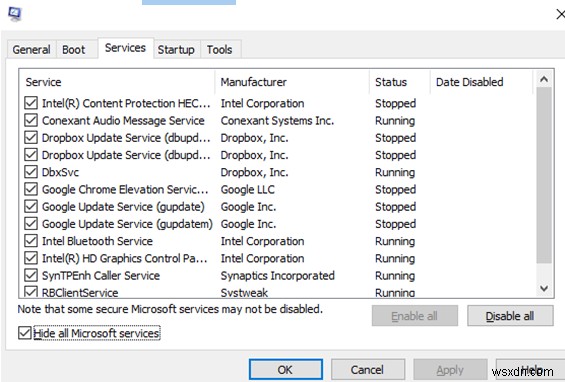This screenshot has height=382, width=565.
Task: Click the System Configuration window icon
Action: click(15, 14)
